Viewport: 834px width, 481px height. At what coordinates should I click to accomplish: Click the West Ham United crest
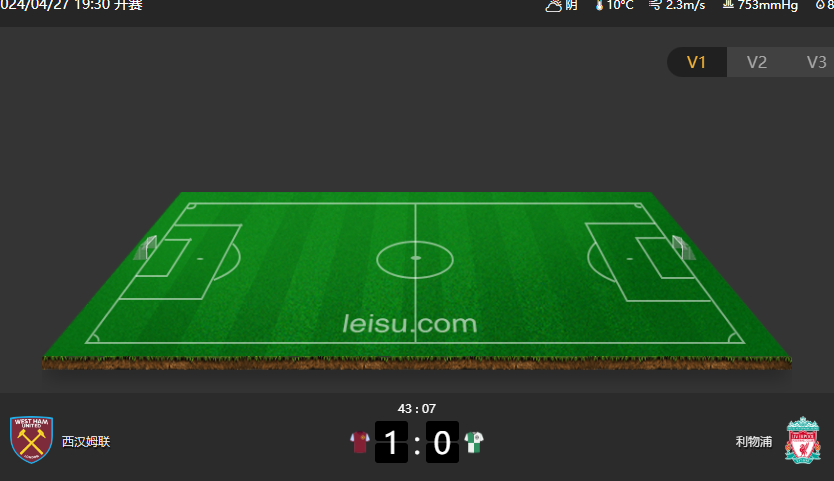(31, 439)
